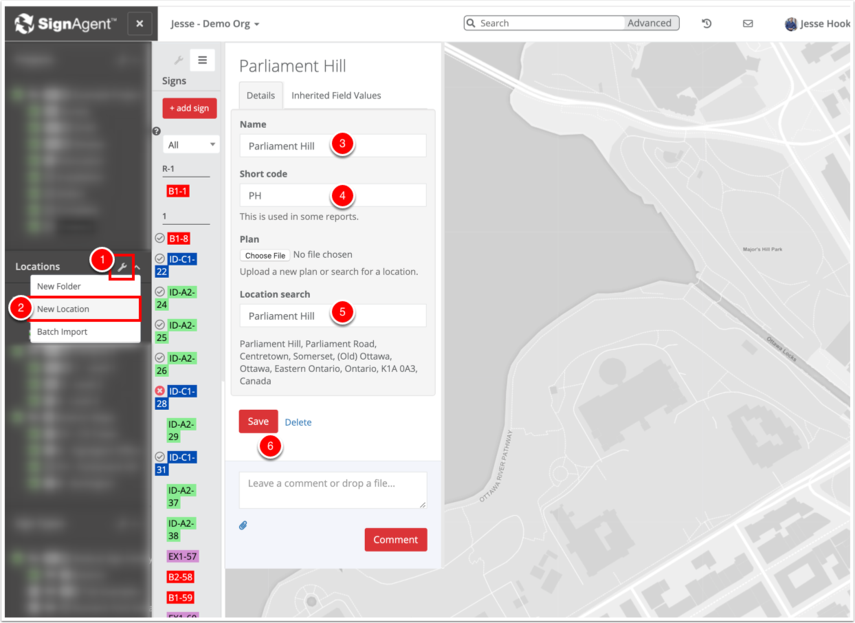855x623 pixels.
Task: Post with the Comment button
Action: coord(395,540)
